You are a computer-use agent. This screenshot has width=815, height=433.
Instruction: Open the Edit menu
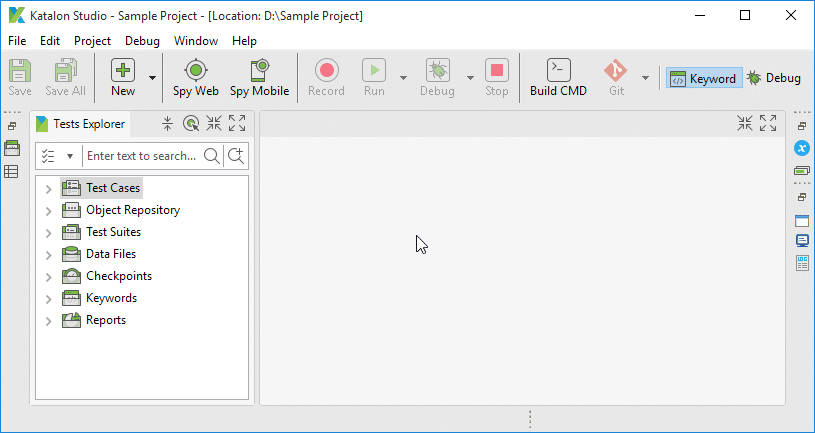pos(50,41)
